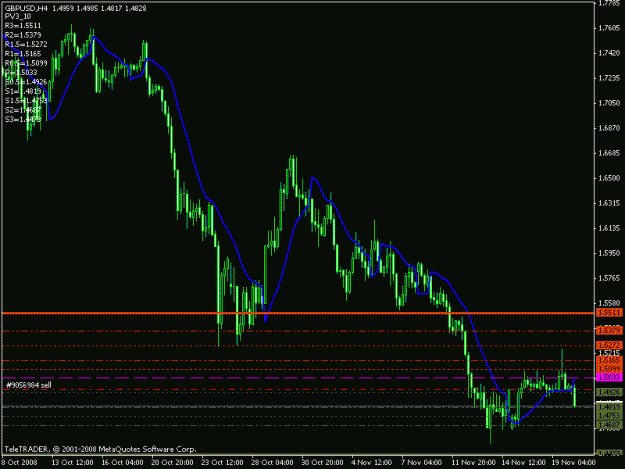
Task: Select the 4 Nov 12:00 time label
Action: point(371,462)
